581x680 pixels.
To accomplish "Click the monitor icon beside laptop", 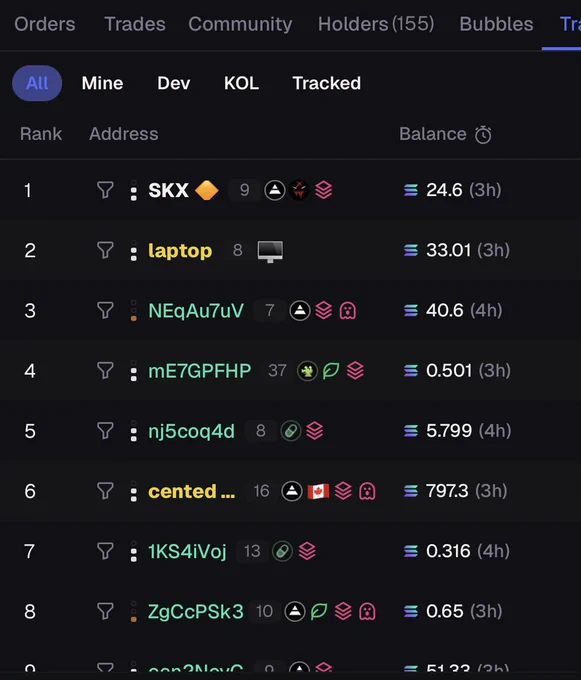I will 270,251.
